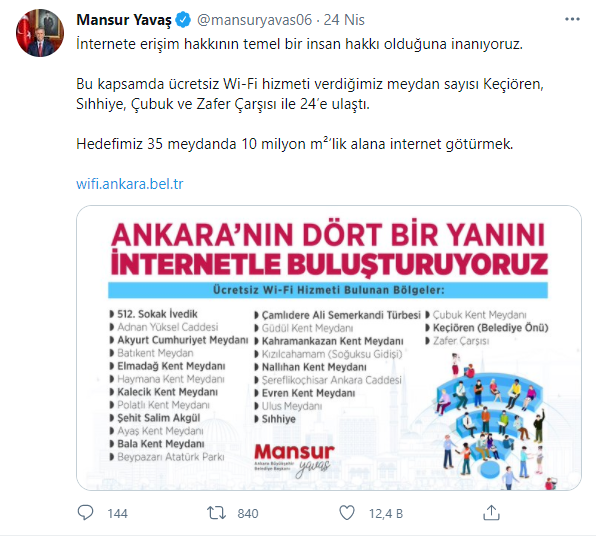Click the 840 retweets count

pyautogui.click(x=248, y=514)
